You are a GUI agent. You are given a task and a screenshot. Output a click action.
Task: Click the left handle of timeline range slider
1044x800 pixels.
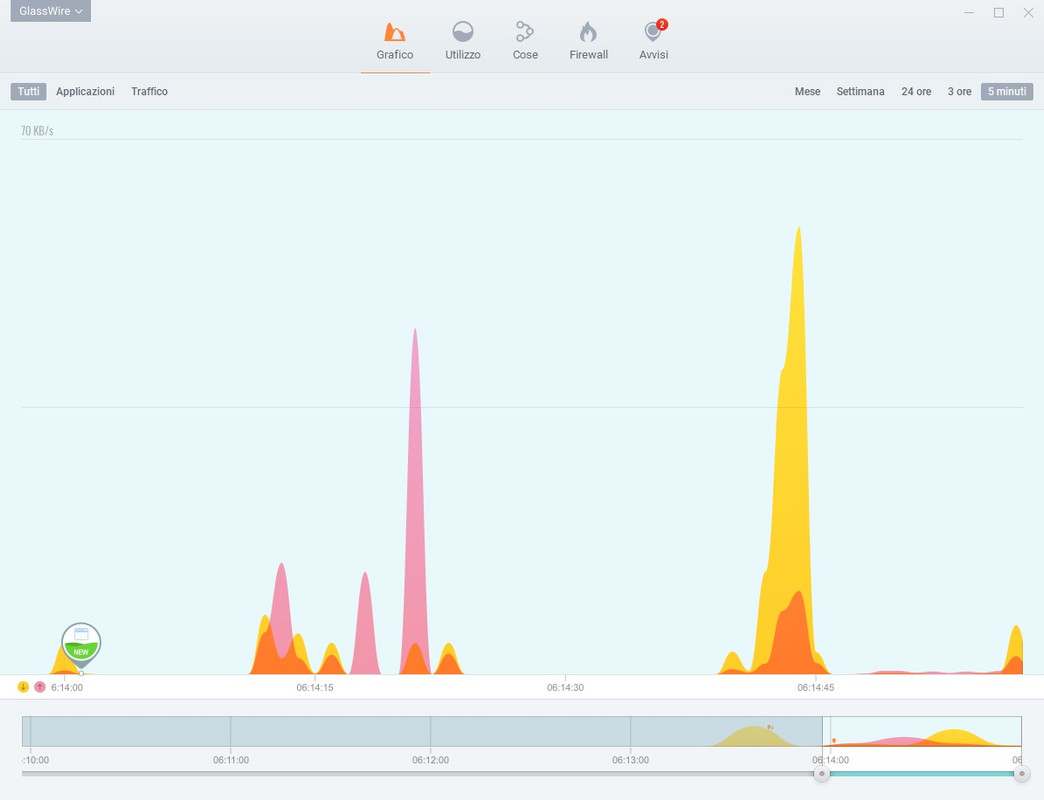point(822,773)
